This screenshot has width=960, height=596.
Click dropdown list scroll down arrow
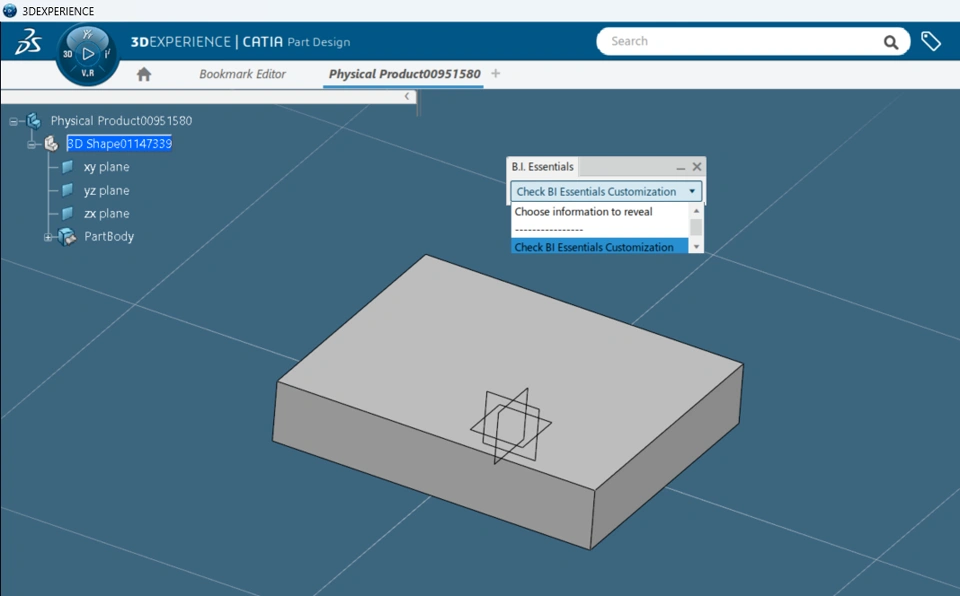point(696,246)
